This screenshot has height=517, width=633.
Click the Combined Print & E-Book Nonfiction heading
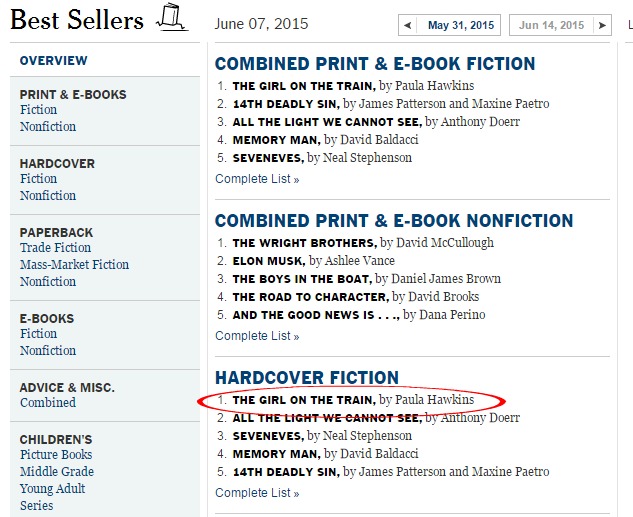click(394, 221)
